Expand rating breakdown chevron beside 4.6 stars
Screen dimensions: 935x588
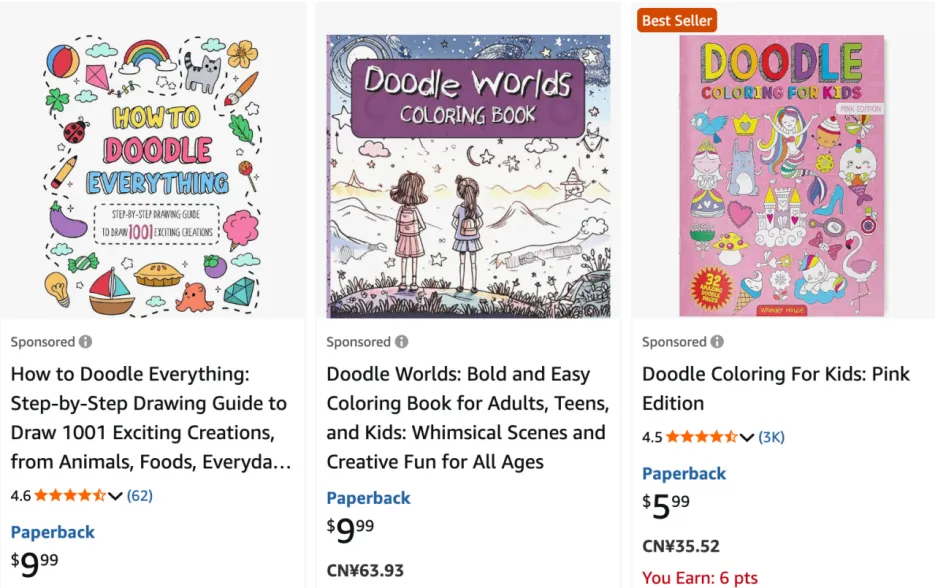[115, 495]
